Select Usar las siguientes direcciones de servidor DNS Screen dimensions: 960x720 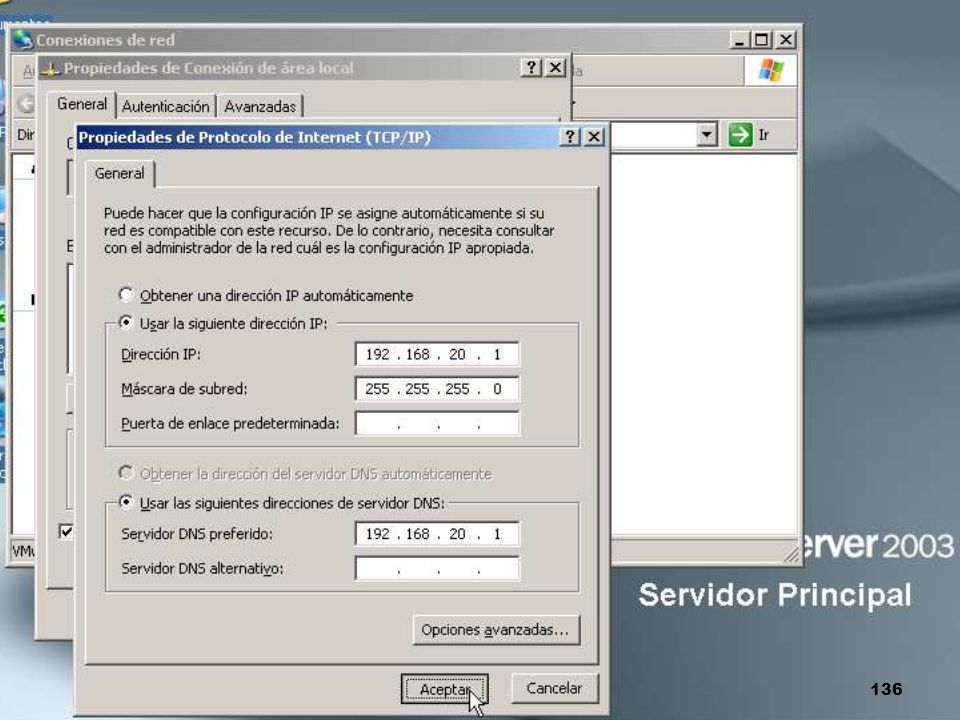point(126,503)
